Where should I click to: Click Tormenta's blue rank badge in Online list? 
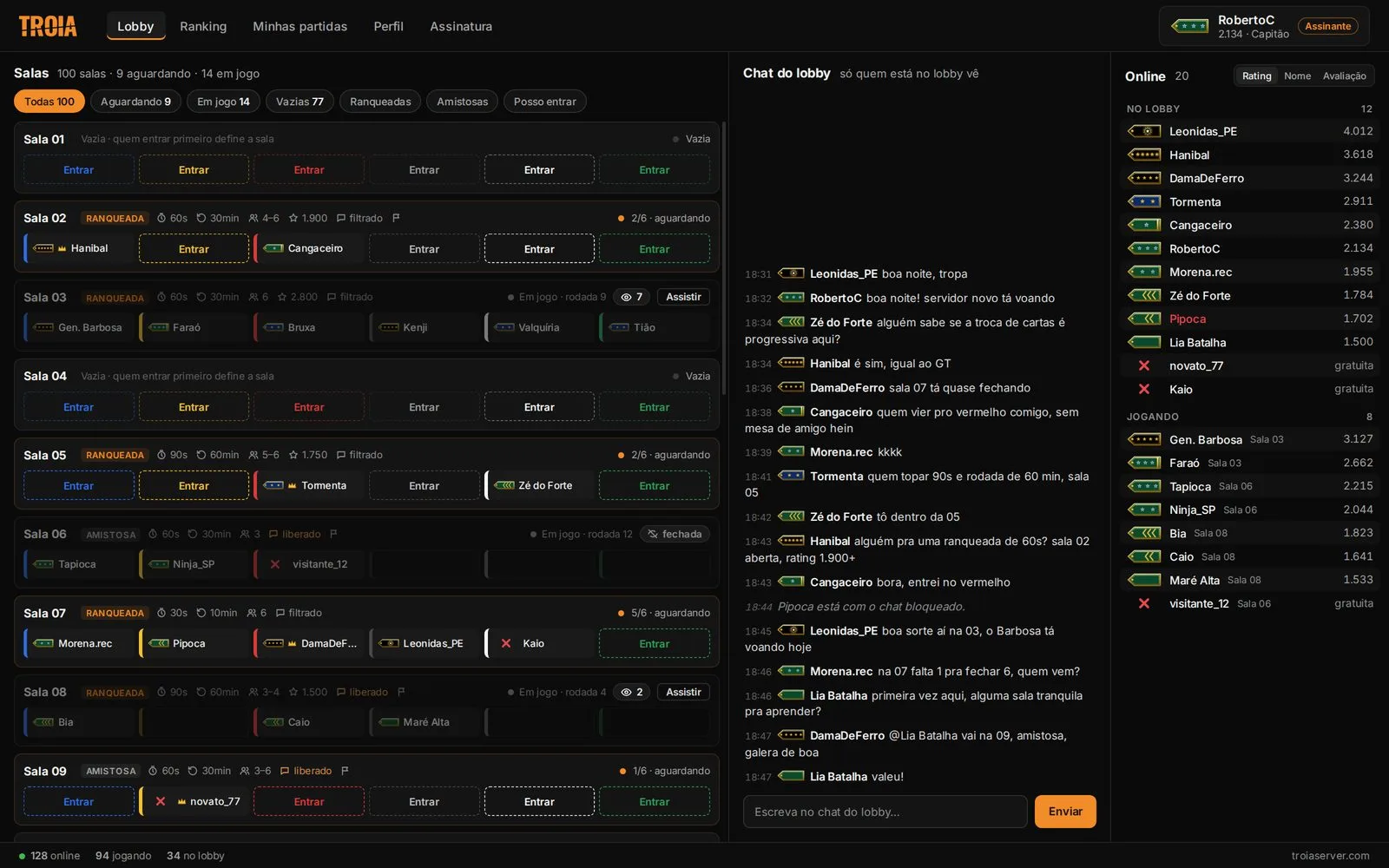click(x=1144, y=201)
